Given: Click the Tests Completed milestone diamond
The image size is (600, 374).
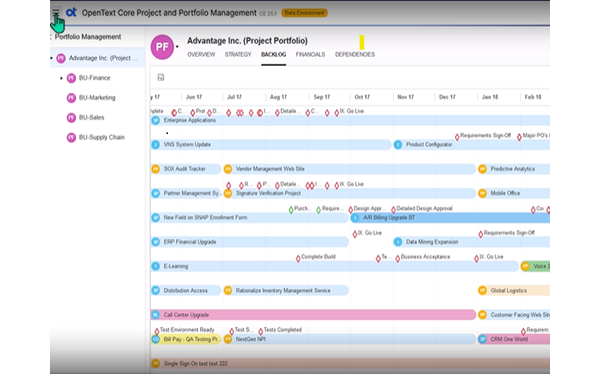Looking at the screenshot, I should pyautogui.click(x=261, y=331).
